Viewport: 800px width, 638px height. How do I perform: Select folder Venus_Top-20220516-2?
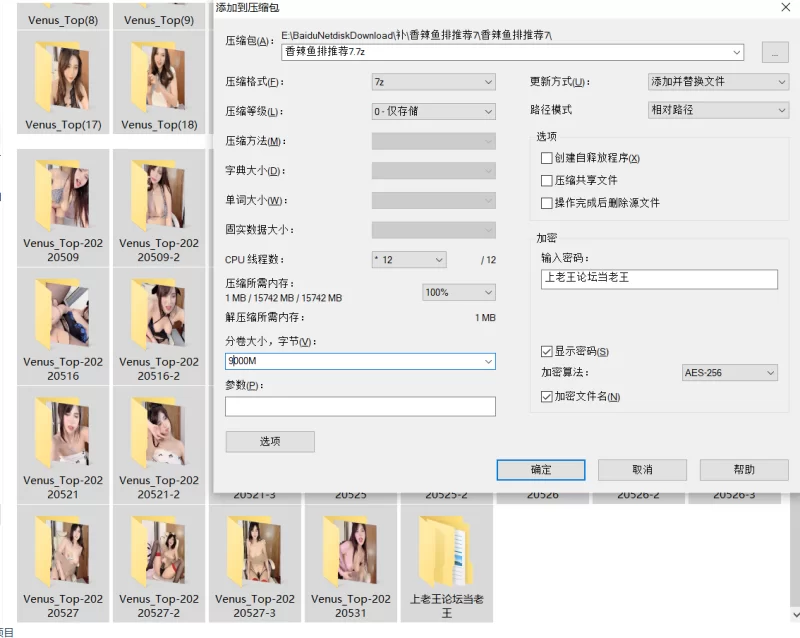(x=159, y=326)
